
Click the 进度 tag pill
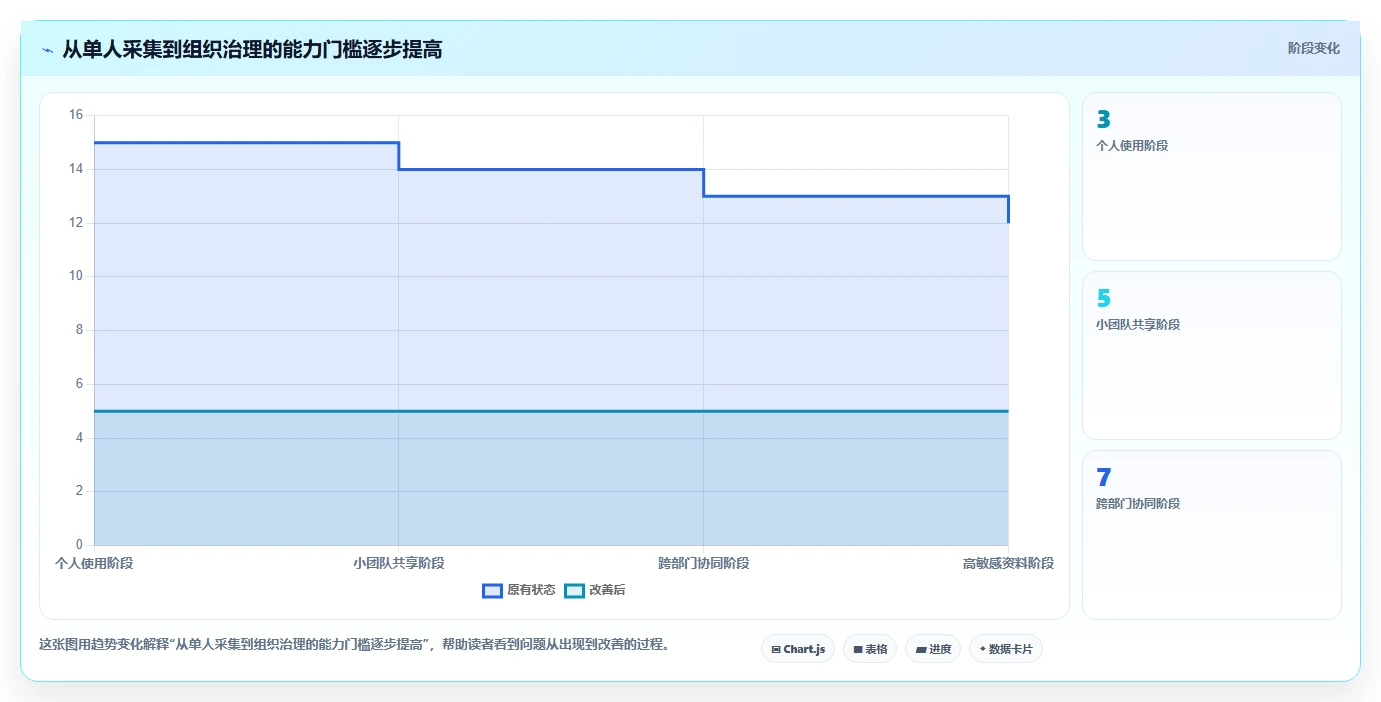[933, 649]
